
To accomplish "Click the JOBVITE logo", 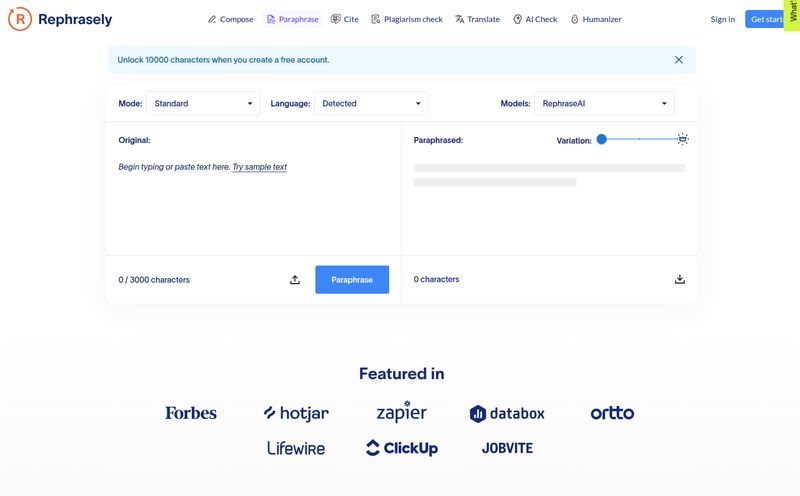I will coord(507,448).
